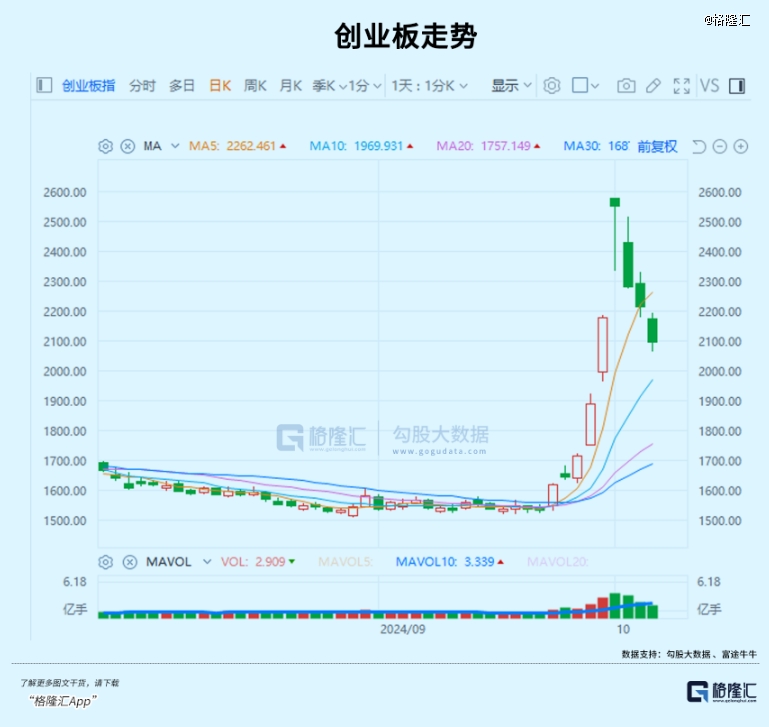
Task: Switch to the 周K weekly tab
Action: (255, 86)
